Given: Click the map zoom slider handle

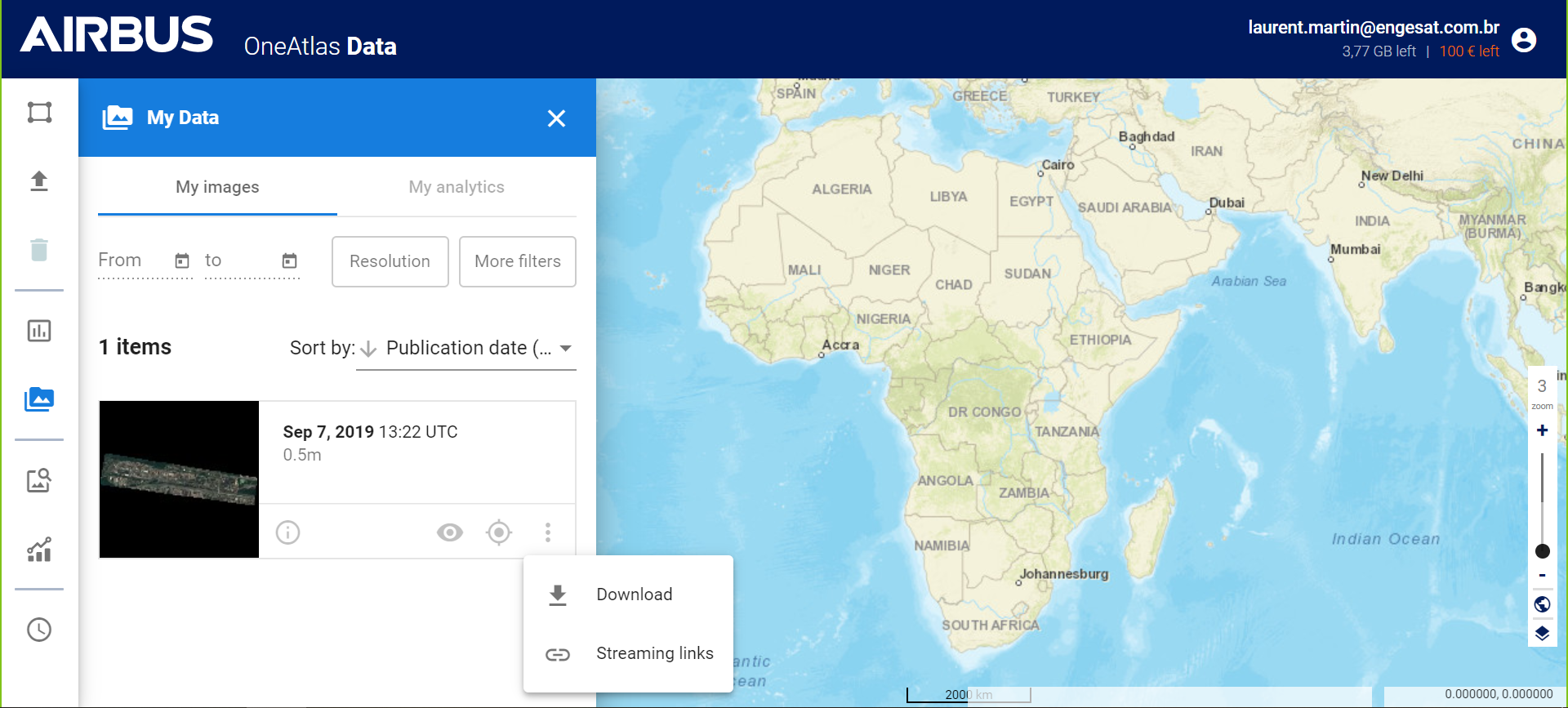Looking at the screenshot, I should [1542, 551].
